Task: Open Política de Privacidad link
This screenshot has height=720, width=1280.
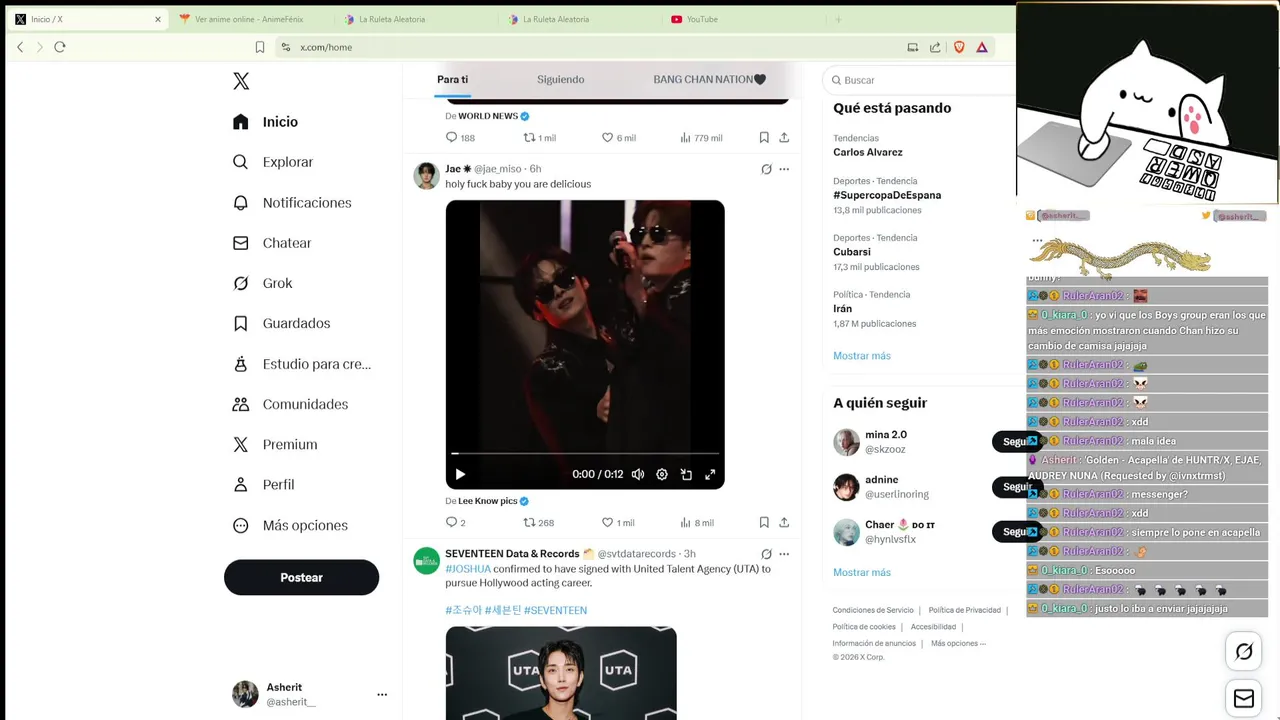Action: (964, 610)
